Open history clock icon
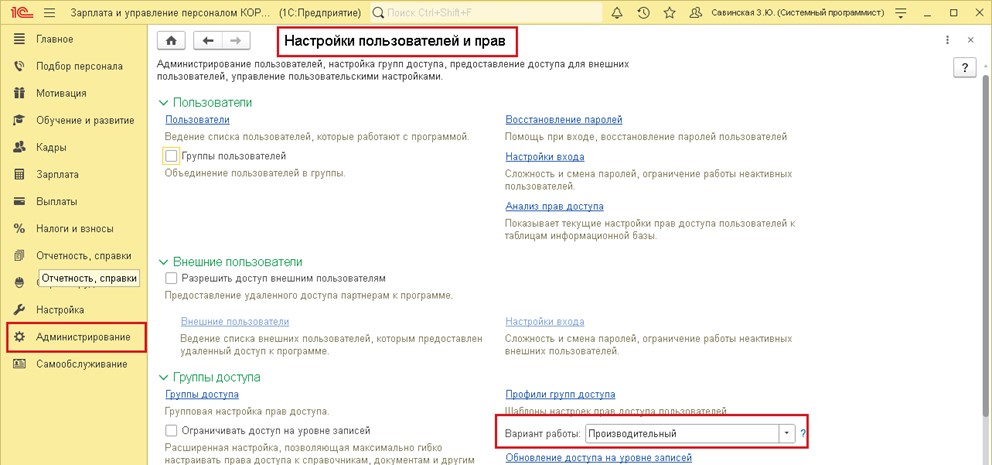The width and height of the screenshot is (992, 465). click(643, 13)
